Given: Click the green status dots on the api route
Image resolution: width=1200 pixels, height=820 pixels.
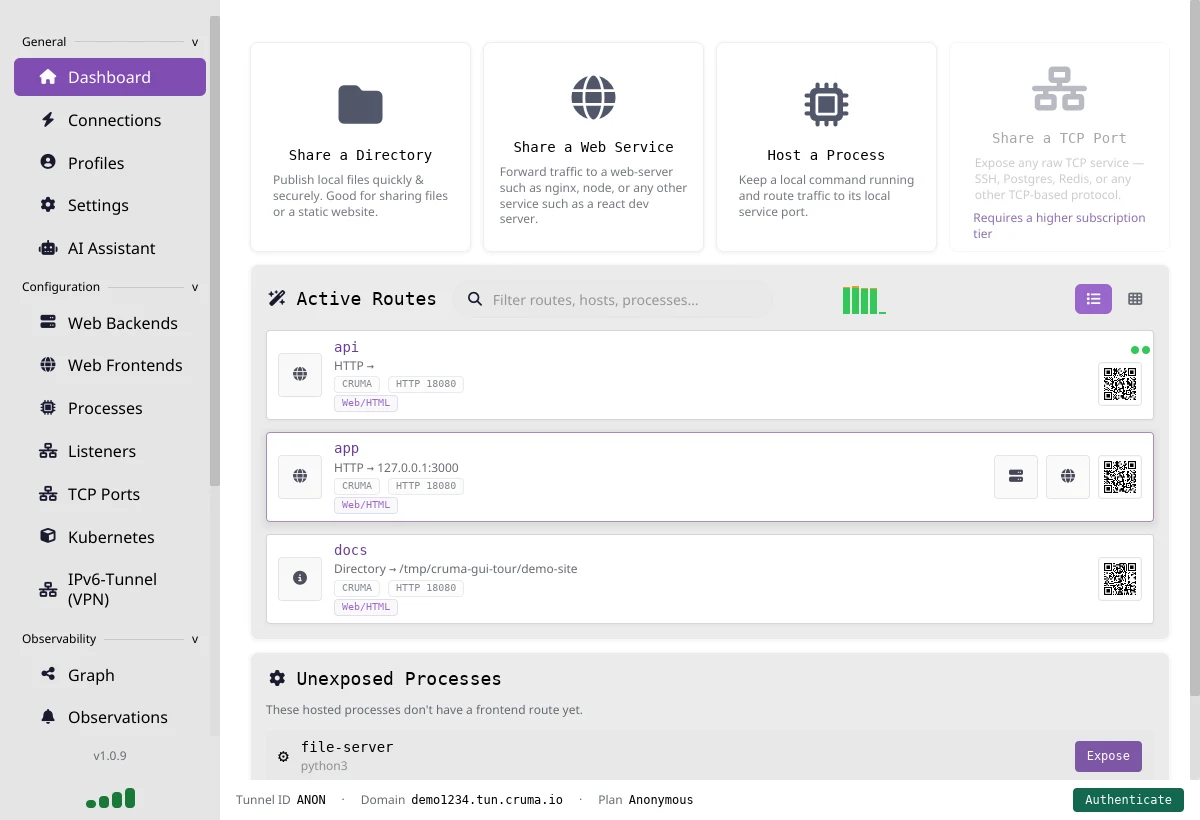Looking at the screenshot, I should click(x=1140, y=350).
